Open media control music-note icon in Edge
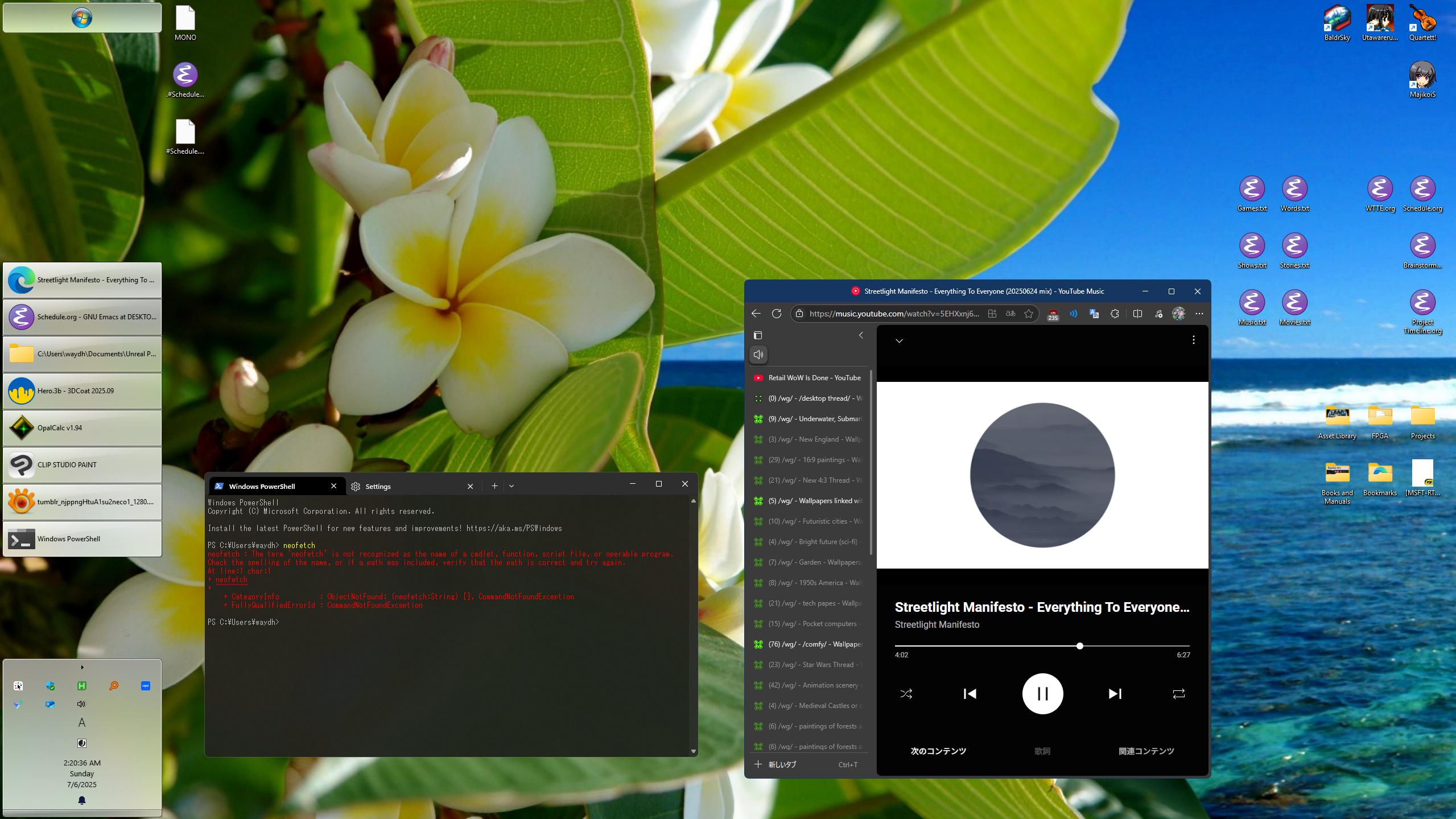Image resolution: width=1456 pixels, height=819 pixels. [x=1158, y=314]
